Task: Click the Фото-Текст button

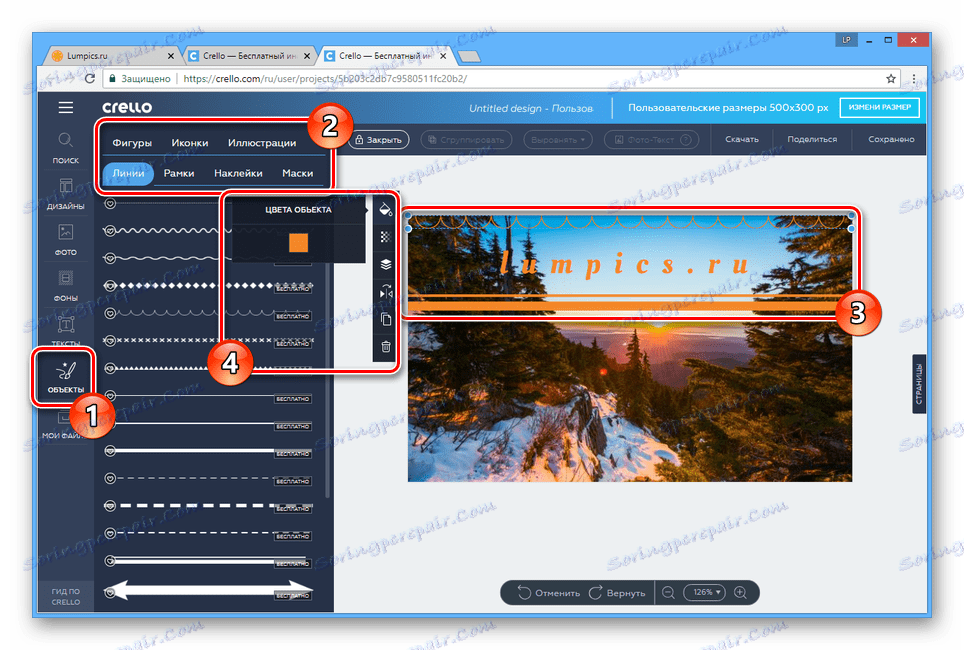Action: tap(652, 140)
